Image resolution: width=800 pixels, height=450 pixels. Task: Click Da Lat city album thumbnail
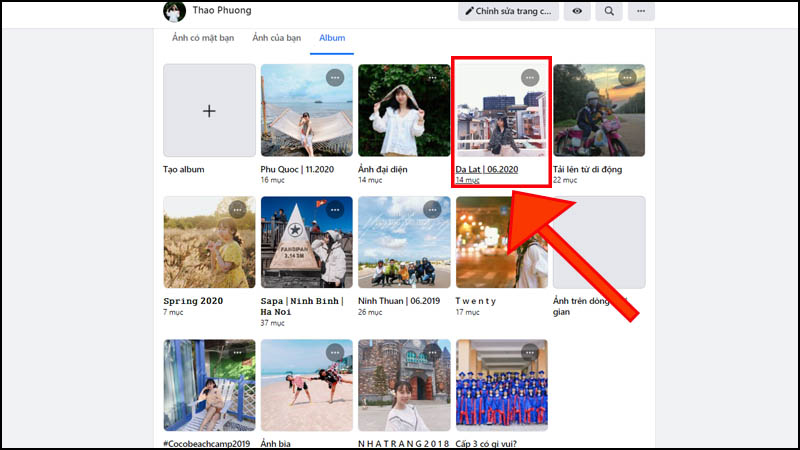tap(502, 111)
